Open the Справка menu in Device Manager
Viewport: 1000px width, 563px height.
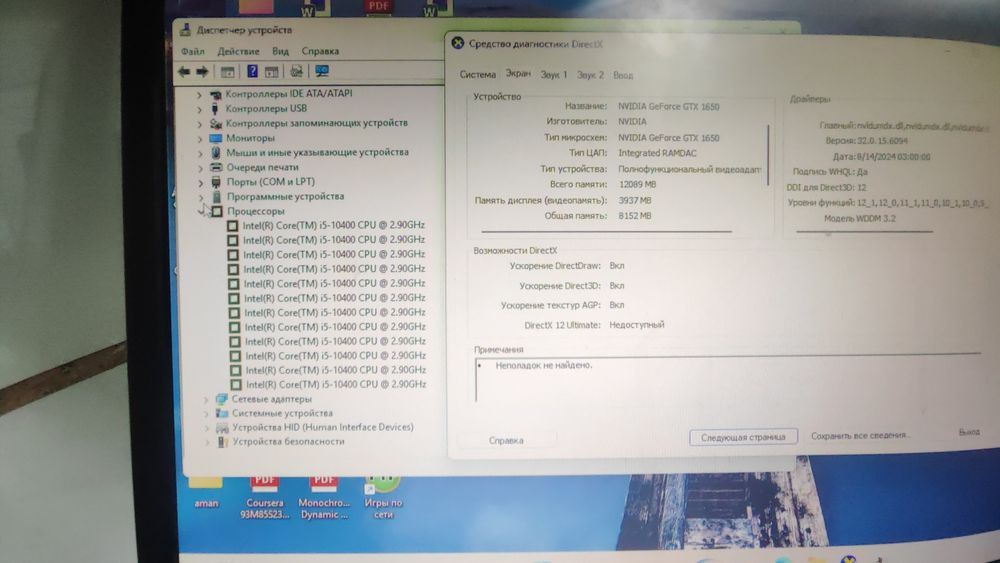click(320, 51)
